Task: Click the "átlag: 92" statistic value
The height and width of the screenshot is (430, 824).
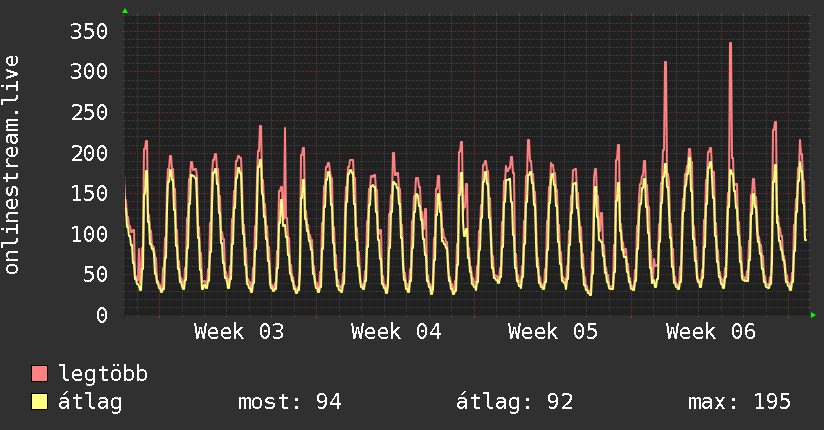Action: (x=515, y=402)
